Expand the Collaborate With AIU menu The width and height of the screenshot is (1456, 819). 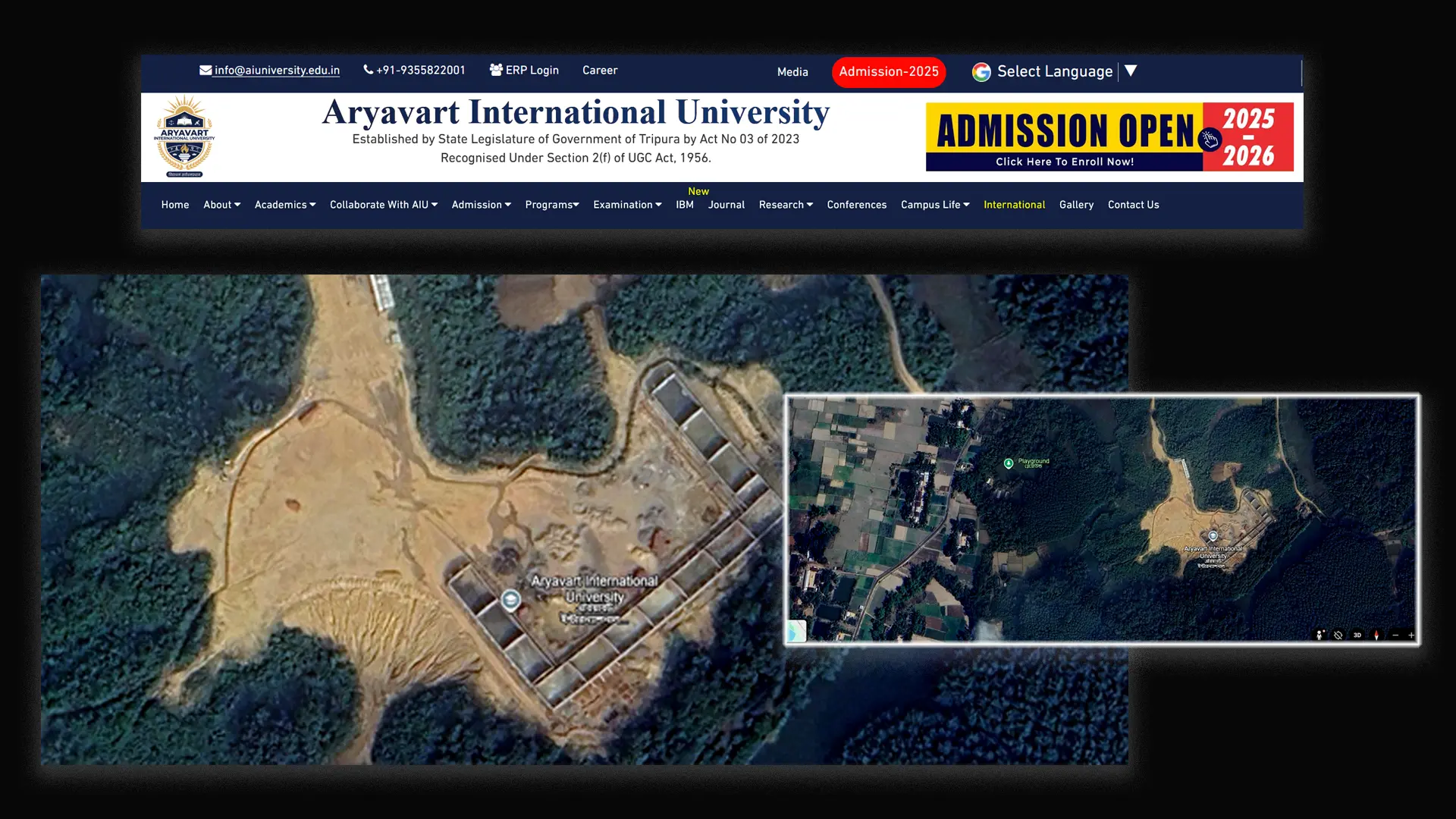coord(383,205)
